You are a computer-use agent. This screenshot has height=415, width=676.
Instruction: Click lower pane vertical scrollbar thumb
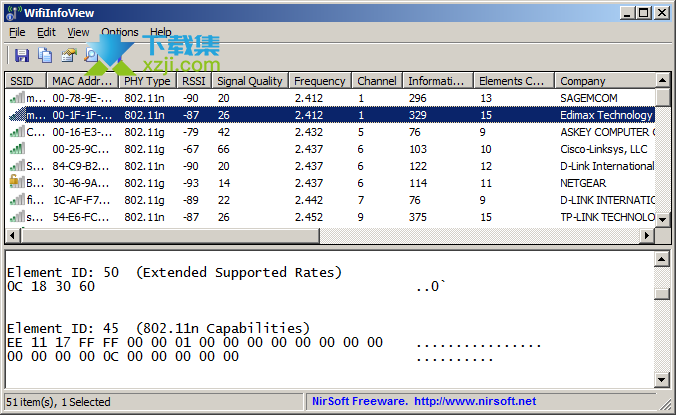coord(662,294)
